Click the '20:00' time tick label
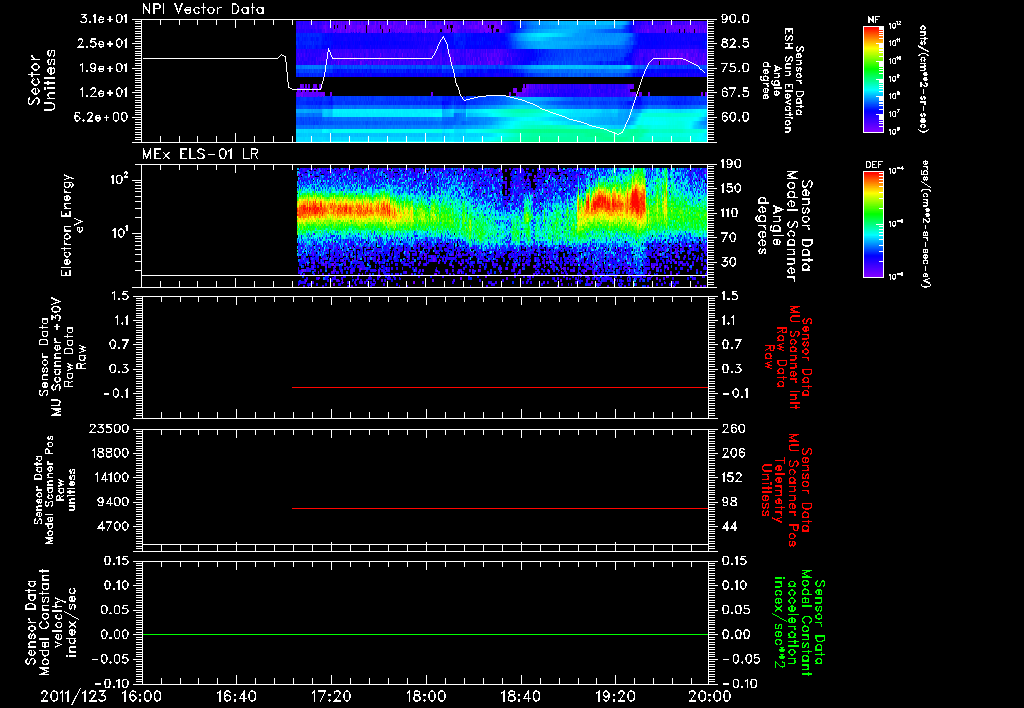Screen dimensions: 1024x708 coord(710,696)
